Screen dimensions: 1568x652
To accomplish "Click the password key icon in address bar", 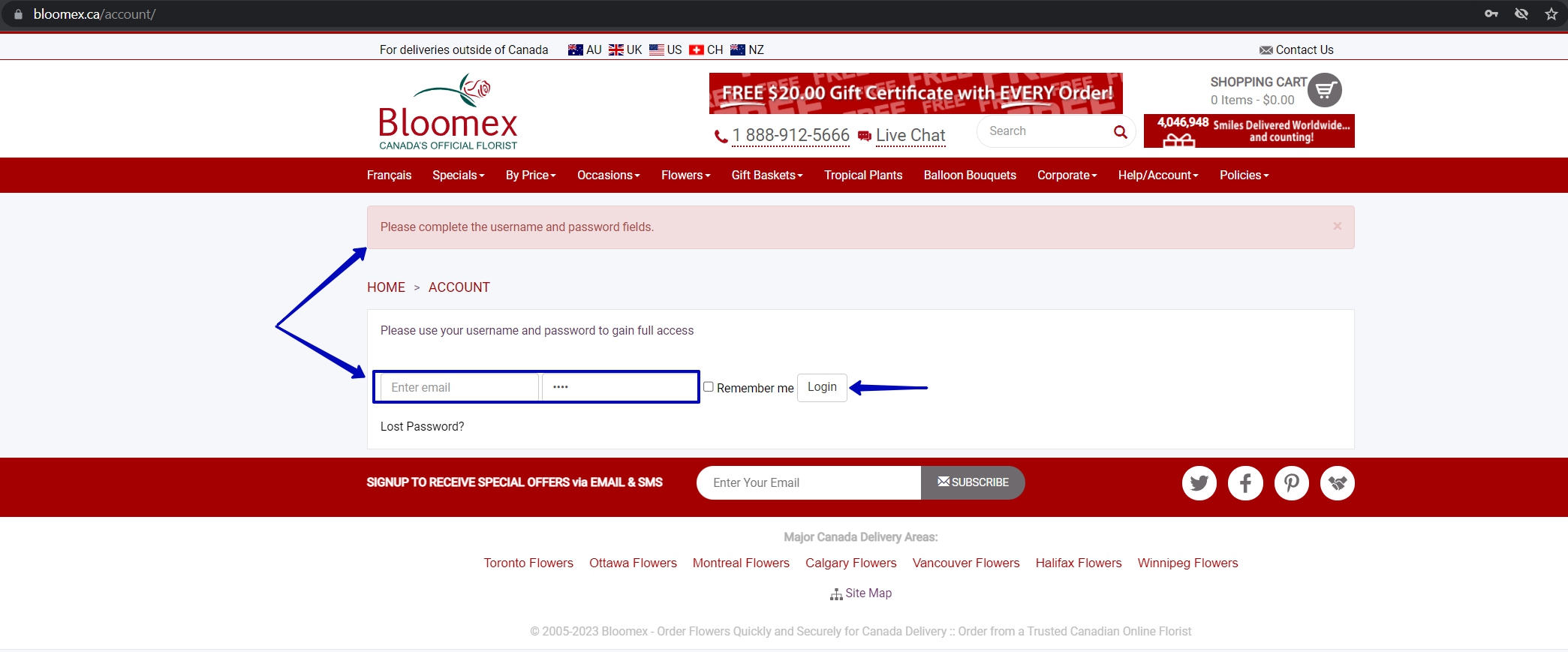I will [x=1491, y=14].
